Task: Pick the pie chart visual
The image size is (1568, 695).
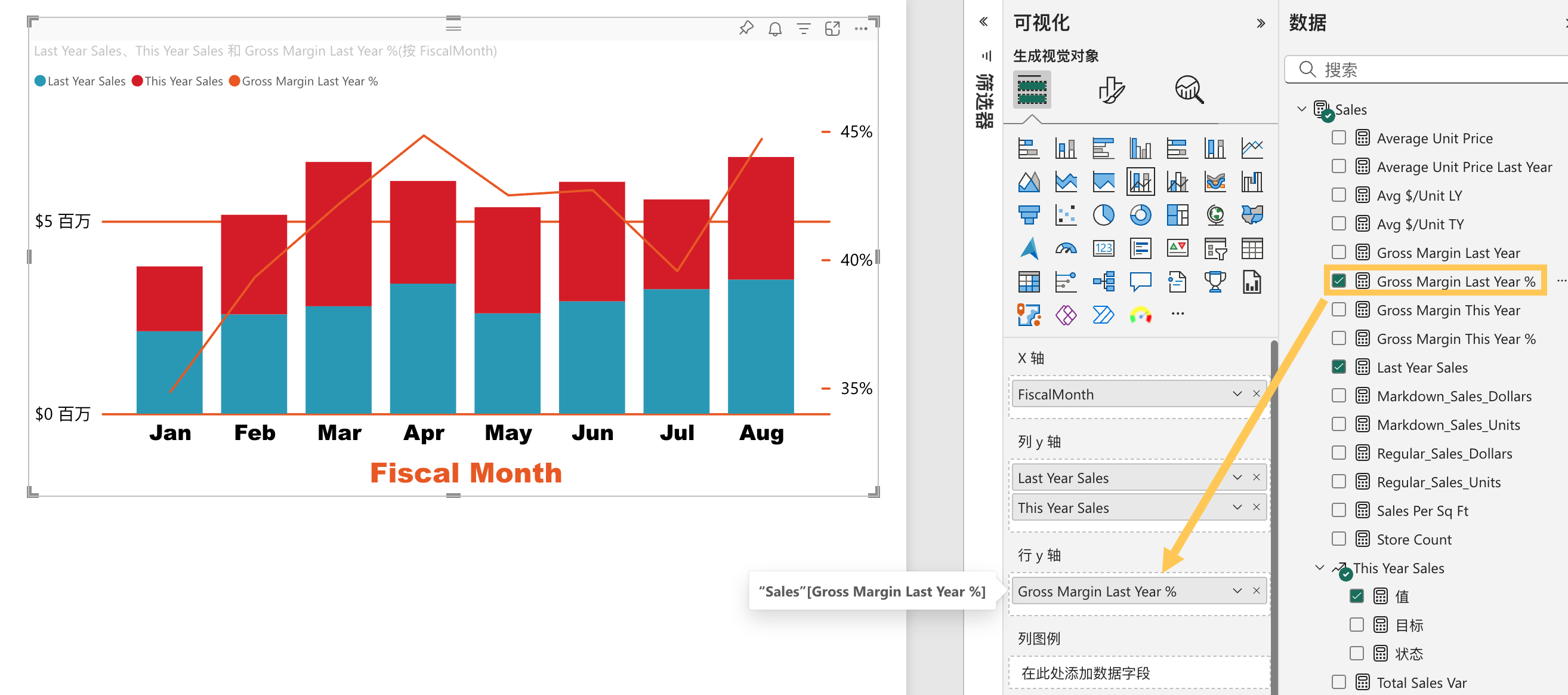Action: pyautogui.click(x=1103, y=215)
